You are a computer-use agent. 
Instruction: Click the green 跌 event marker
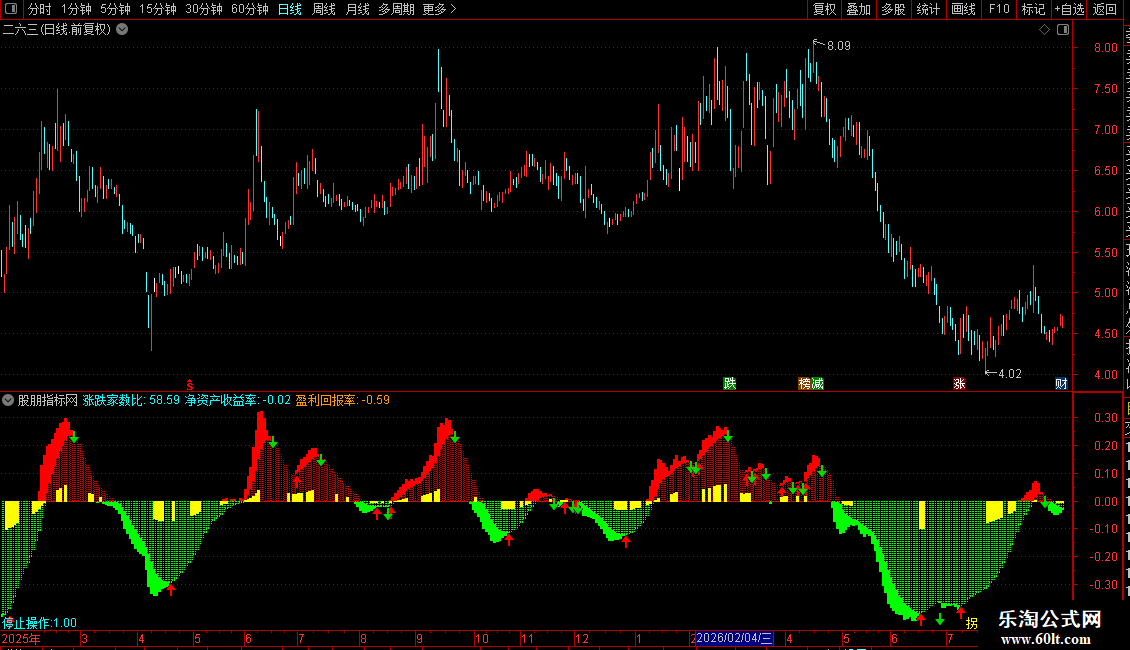[x=730, y=383]
